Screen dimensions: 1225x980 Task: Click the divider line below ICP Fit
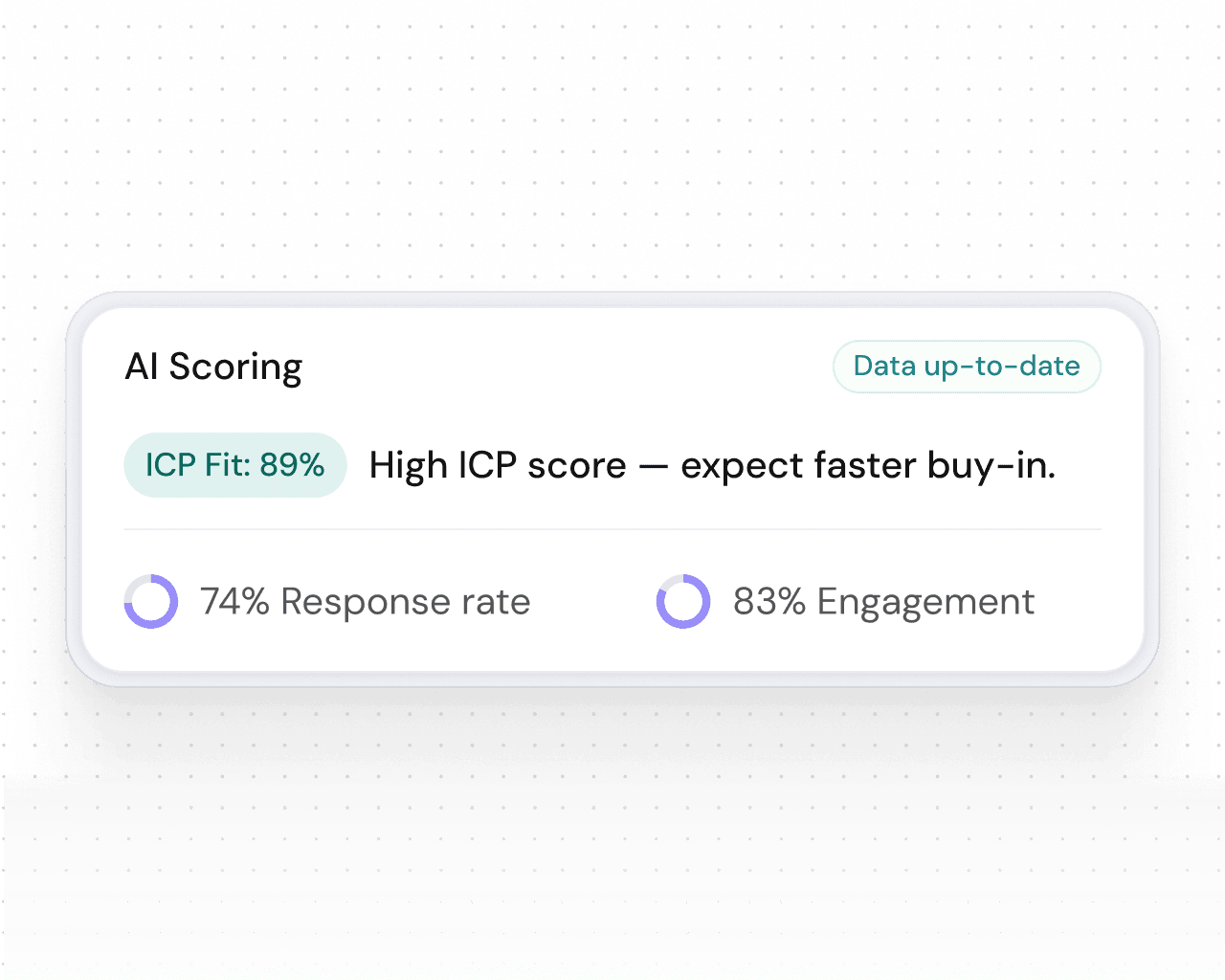click(612, 529)
